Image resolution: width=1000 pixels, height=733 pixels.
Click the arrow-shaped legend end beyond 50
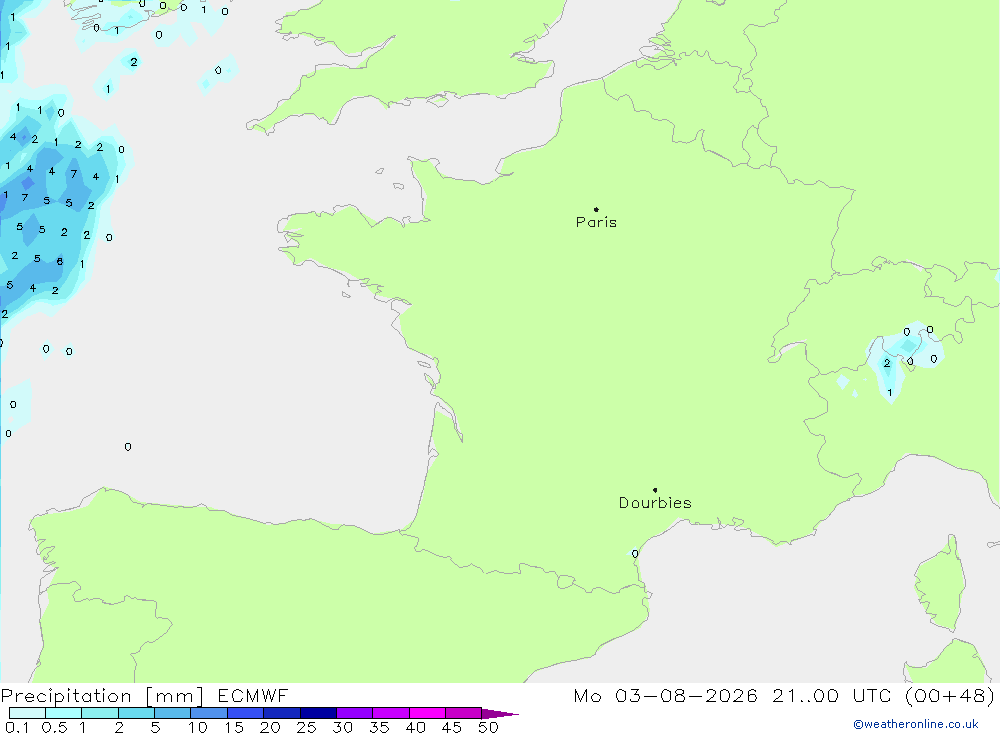(500, 714)
